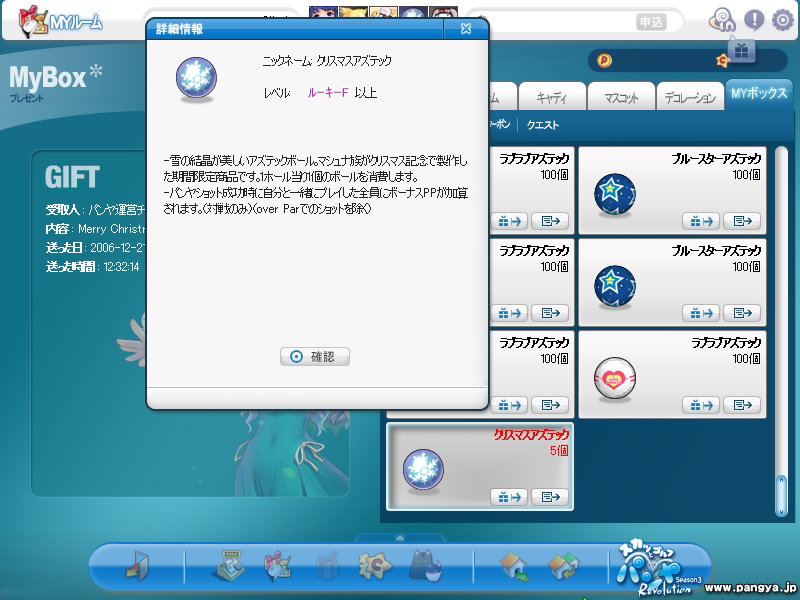Click the green-arrow house icon in bottom bar
This screenshot has width=800, height=600.
point(515,566)
